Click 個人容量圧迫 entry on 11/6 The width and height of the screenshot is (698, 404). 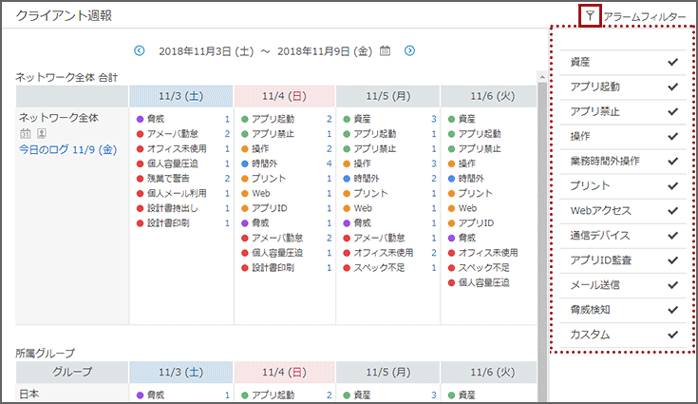click(484, 283)
